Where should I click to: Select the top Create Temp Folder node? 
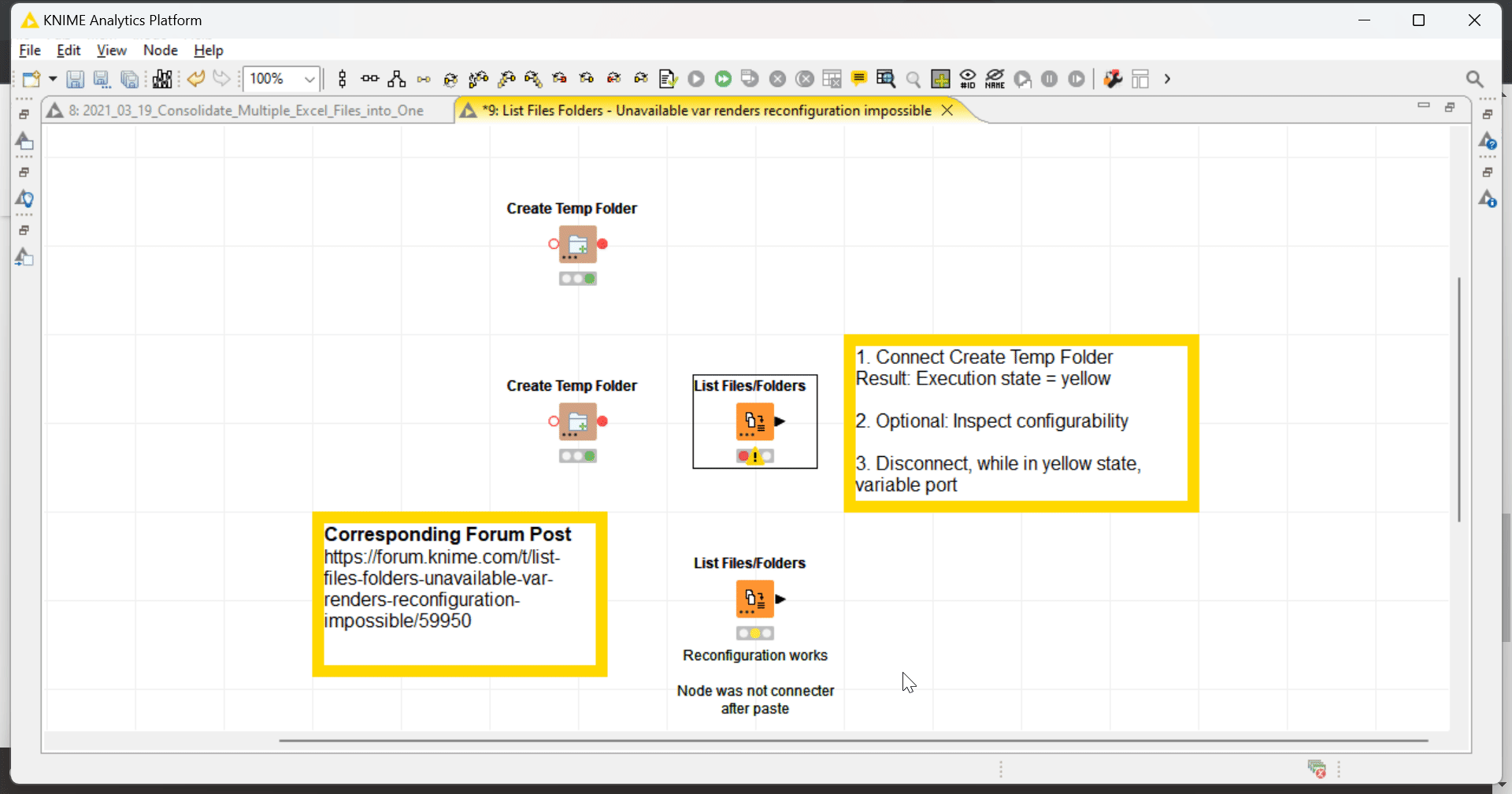(578, 244)
